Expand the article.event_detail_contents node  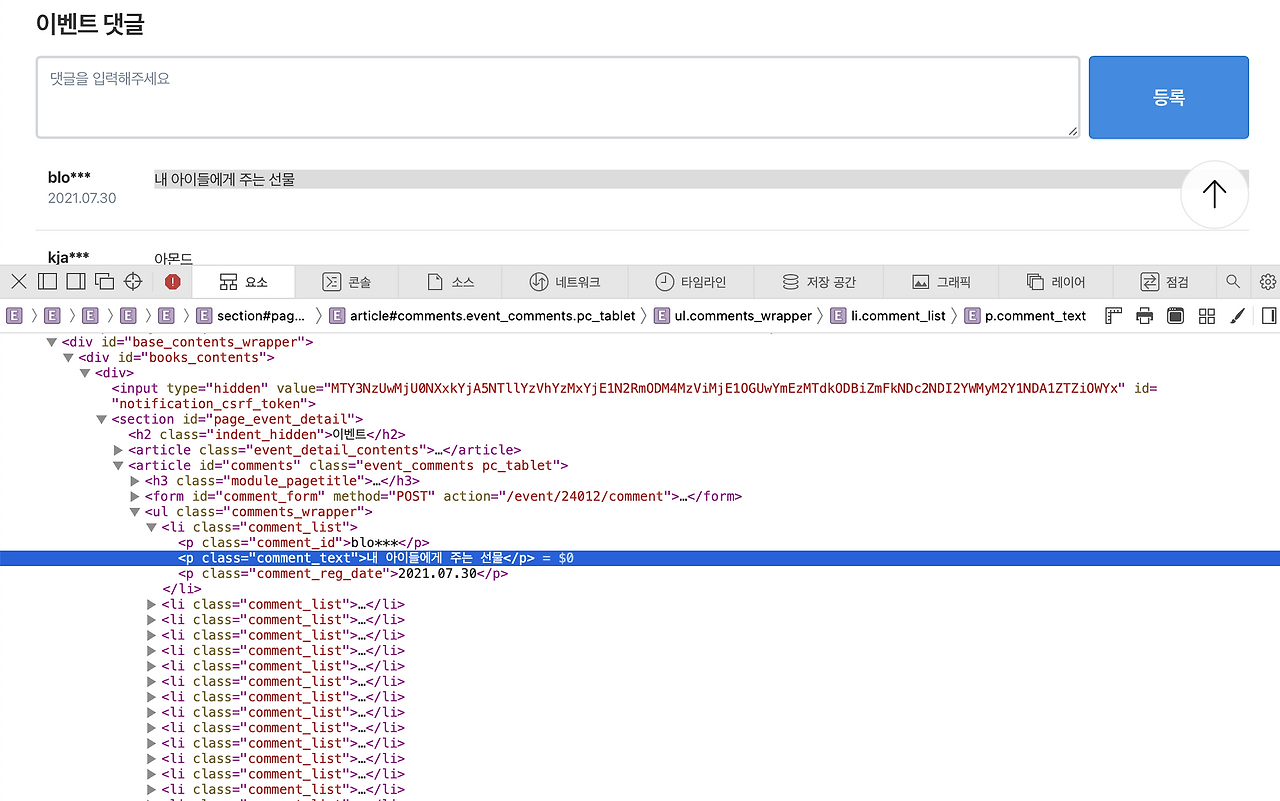(x=119, y=450)
